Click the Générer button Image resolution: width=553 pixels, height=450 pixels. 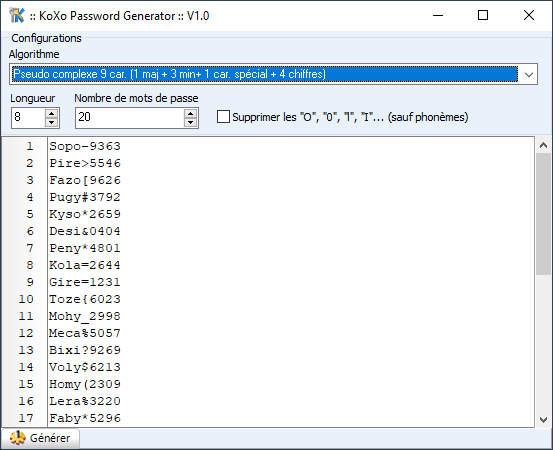41,438
